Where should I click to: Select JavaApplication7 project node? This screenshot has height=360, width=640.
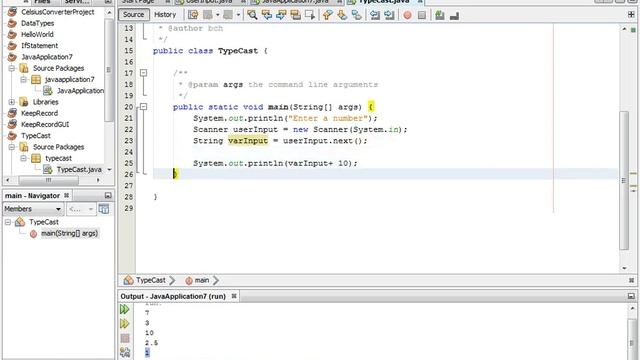pos(47,57)
